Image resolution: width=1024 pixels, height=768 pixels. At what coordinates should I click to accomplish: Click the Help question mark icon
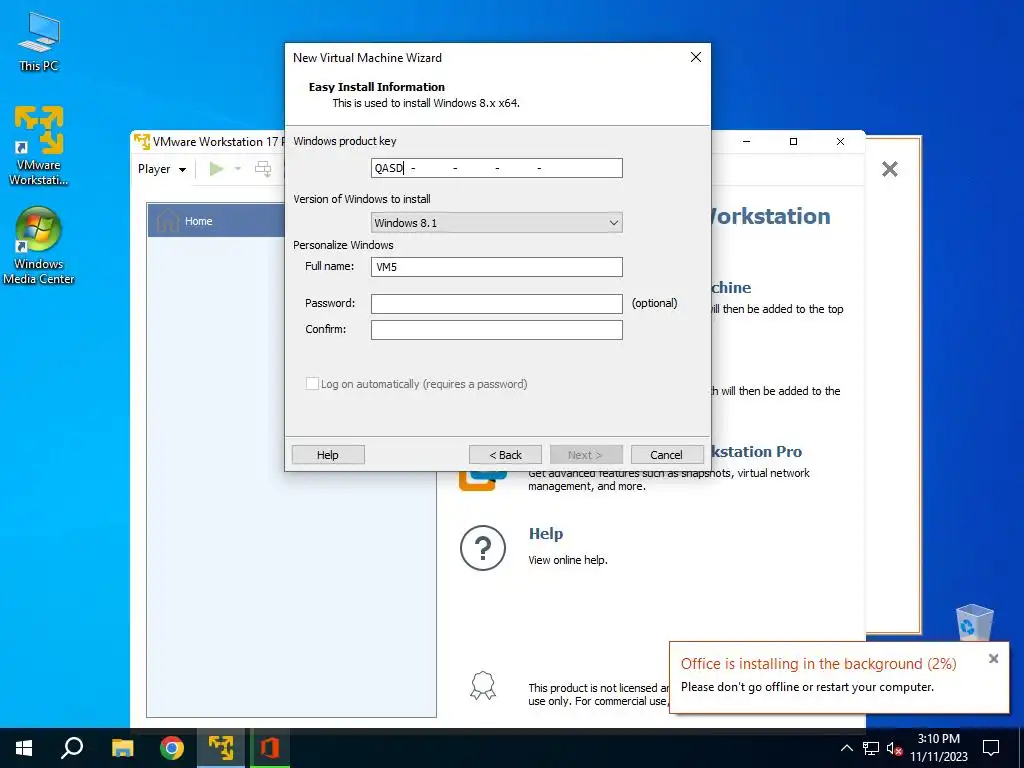[483, 548]
